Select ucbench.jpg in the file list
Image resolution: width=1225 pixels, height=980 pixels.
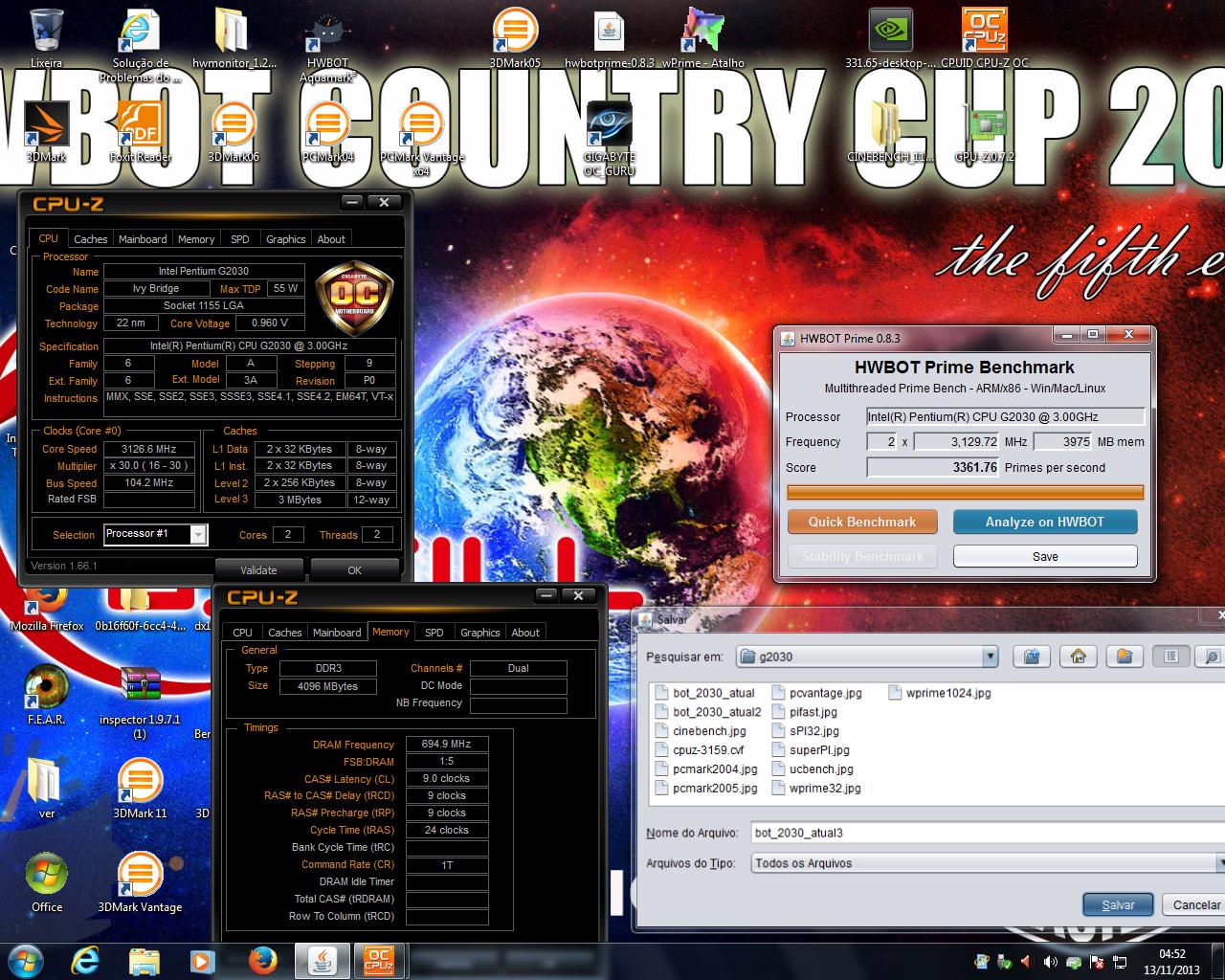(x=813, y=769)
